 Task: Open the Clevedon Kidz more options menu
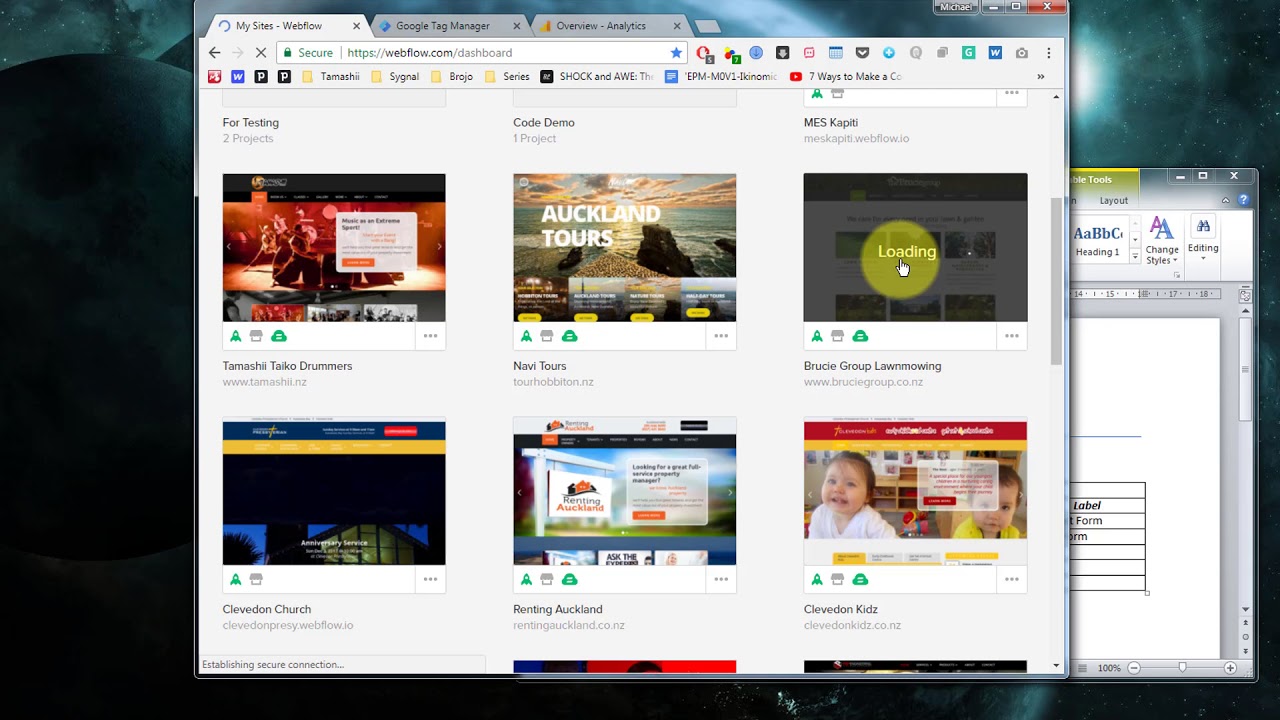pos(1012,579)
